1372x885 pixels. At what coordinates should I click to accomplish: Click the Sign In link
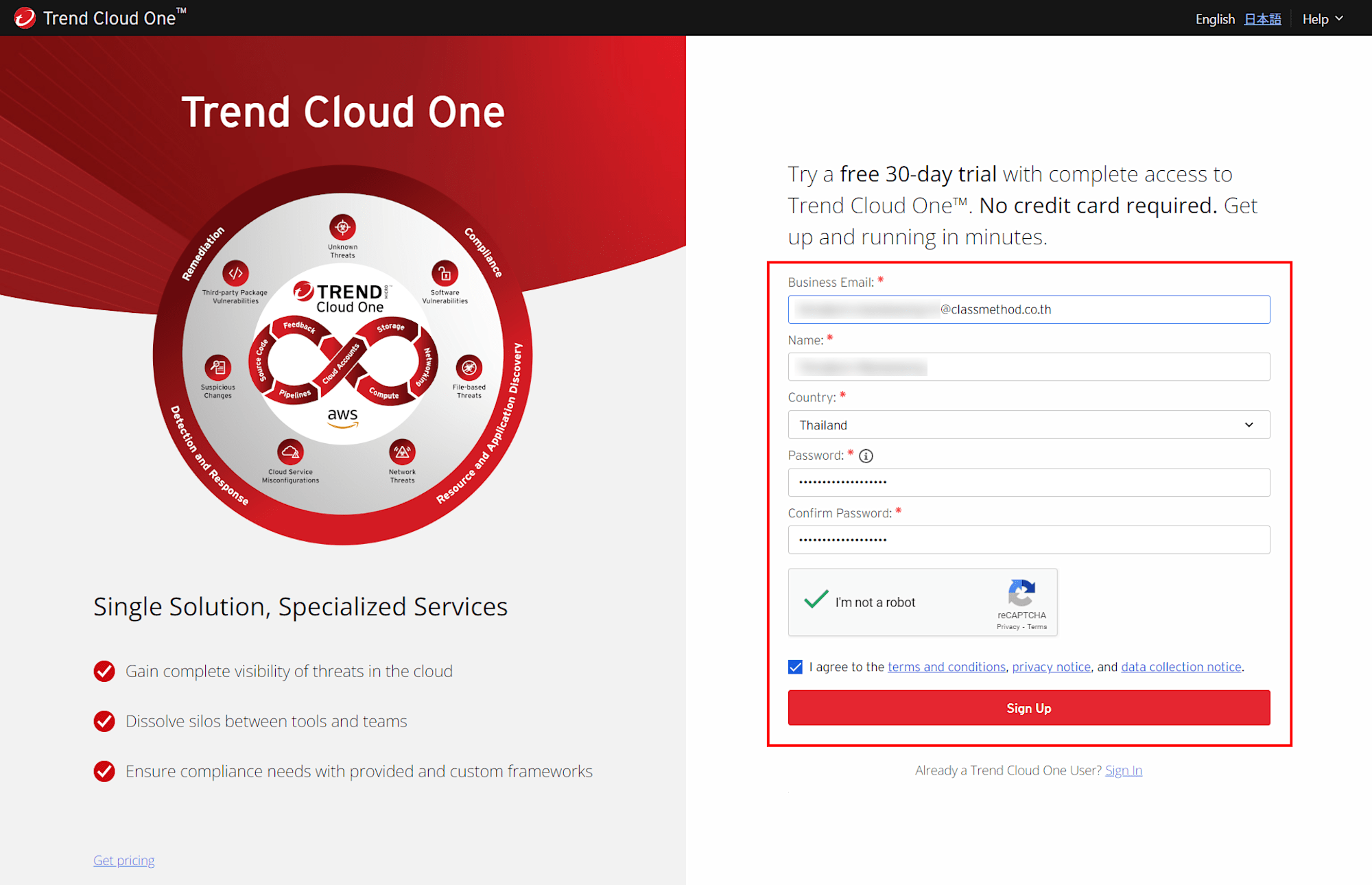click(1124, 770)
